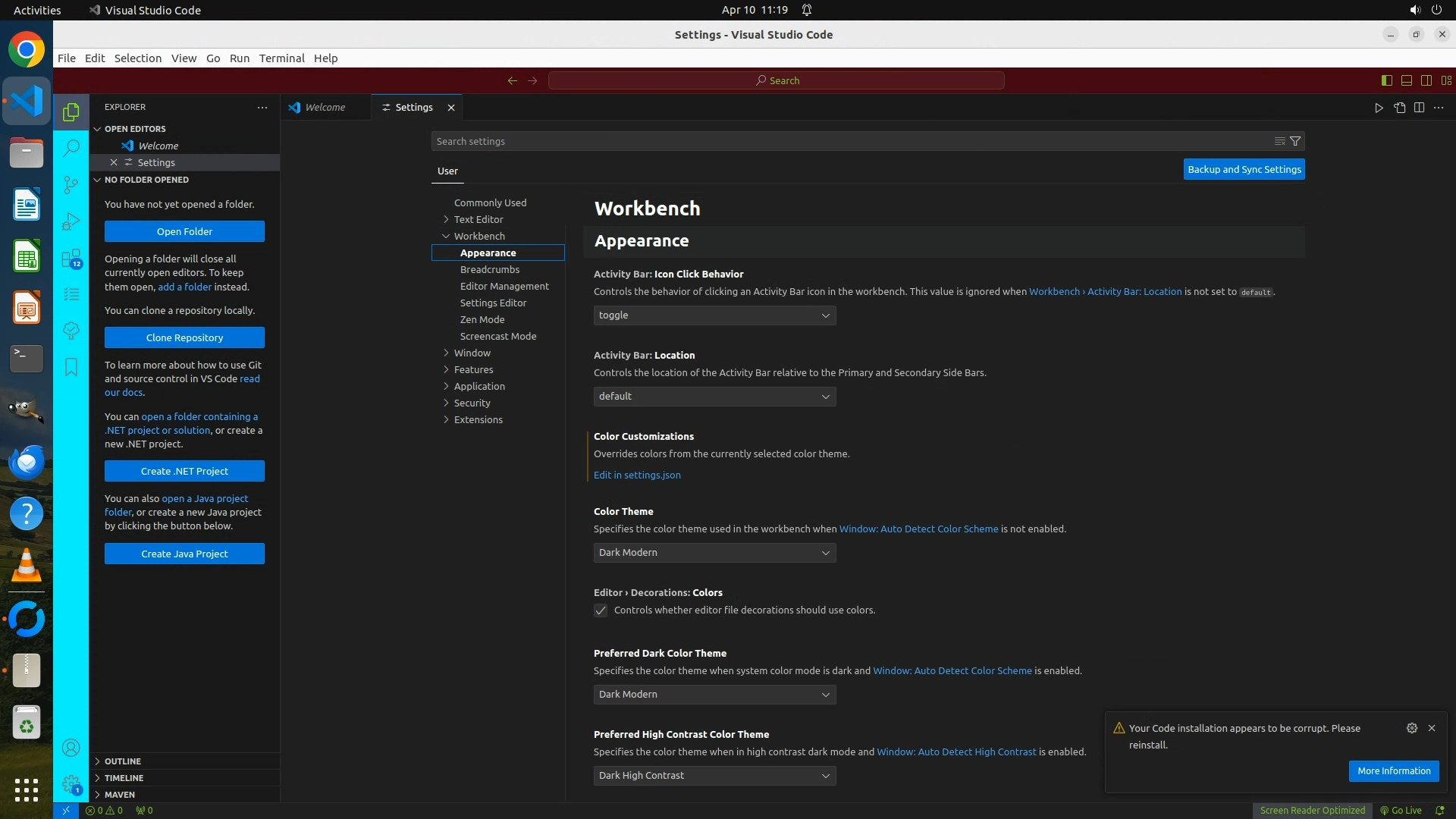The height and width of the screenshot is (819, 1456).
Task: Open the Manage gear icon
Action: coord(71,784)
